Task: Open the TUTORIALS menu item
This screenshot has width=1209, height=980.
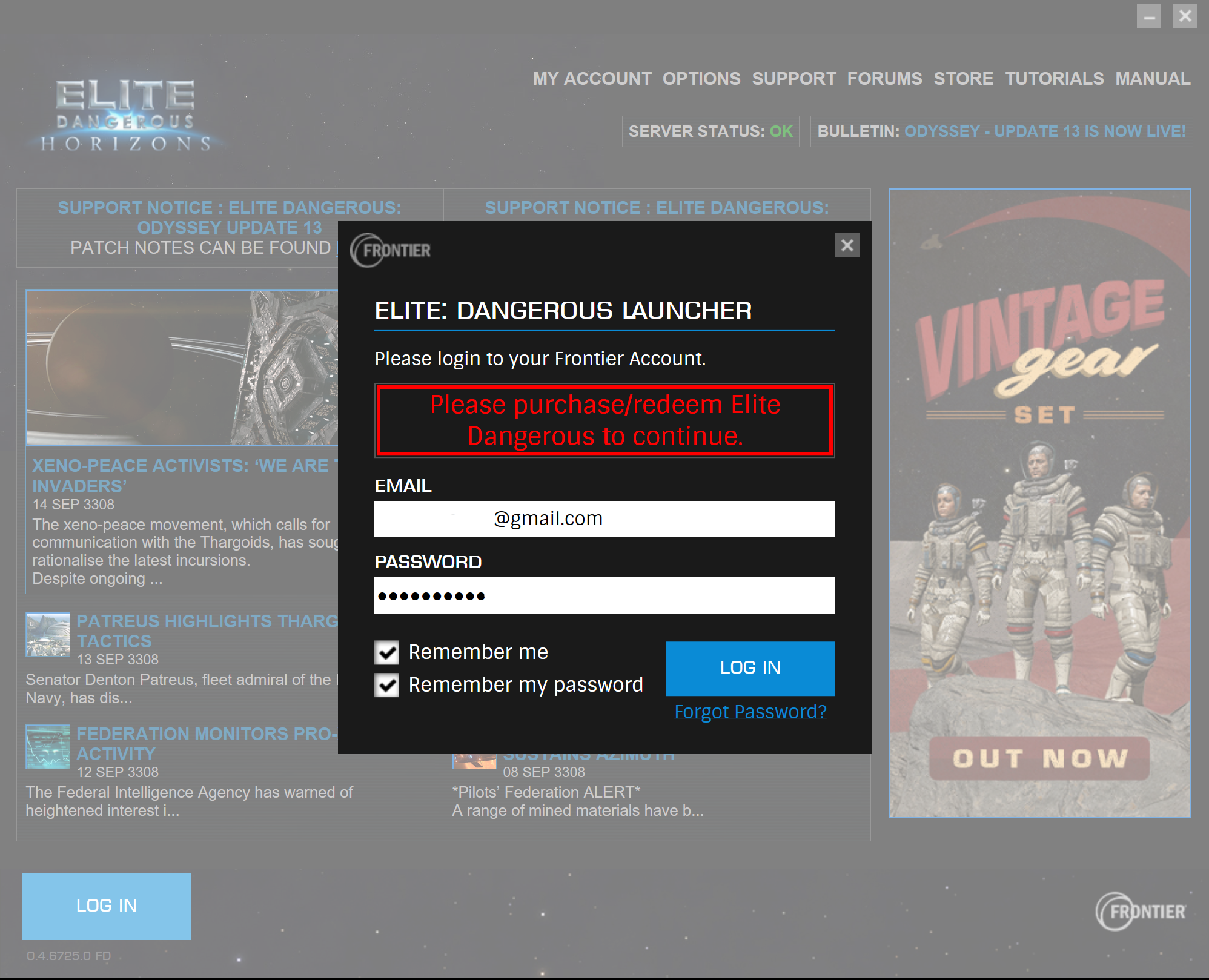Action: click(1054, 79)
